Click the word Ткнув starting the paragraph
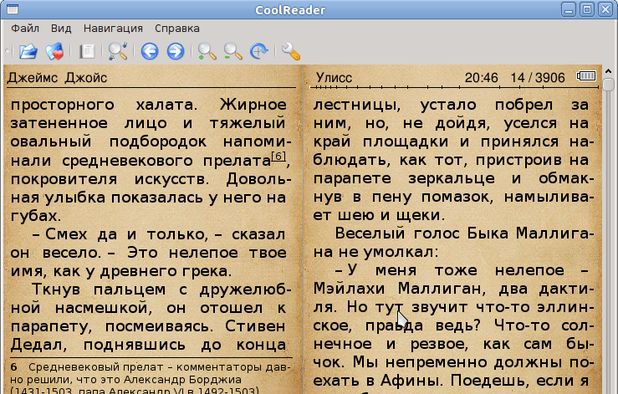The width and height of the screenshot is (618, 394). pyautogui.click(x=56, y=289)
